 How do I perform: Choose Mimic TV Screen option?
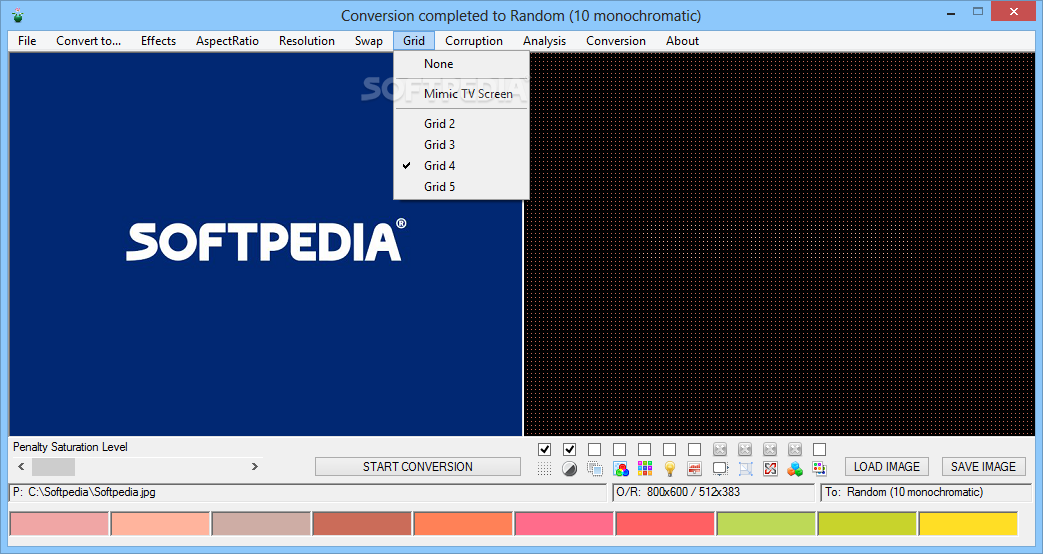pyautogui.click(x=462, y=94)
